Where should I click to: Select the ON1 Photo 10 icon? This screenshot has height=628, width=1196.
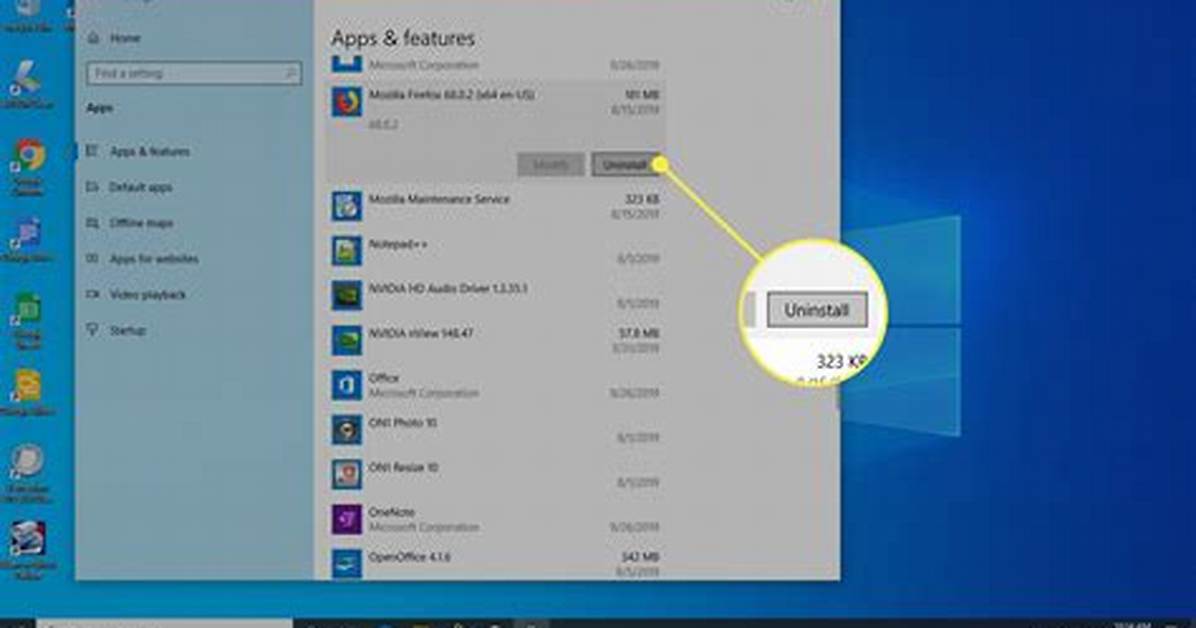tap(346, 430)
